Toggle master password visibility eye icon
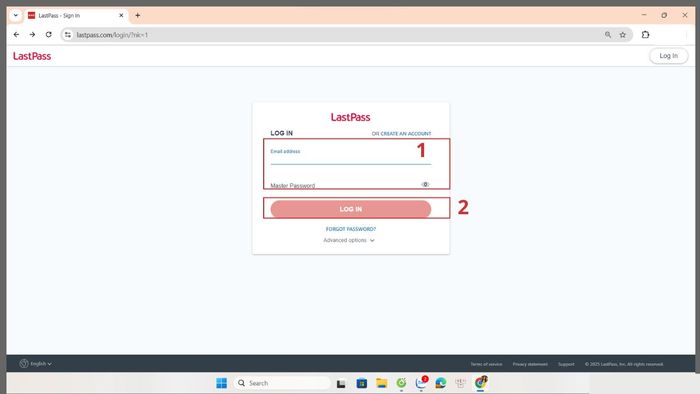The image size is (700, 394). pos(425,184)
